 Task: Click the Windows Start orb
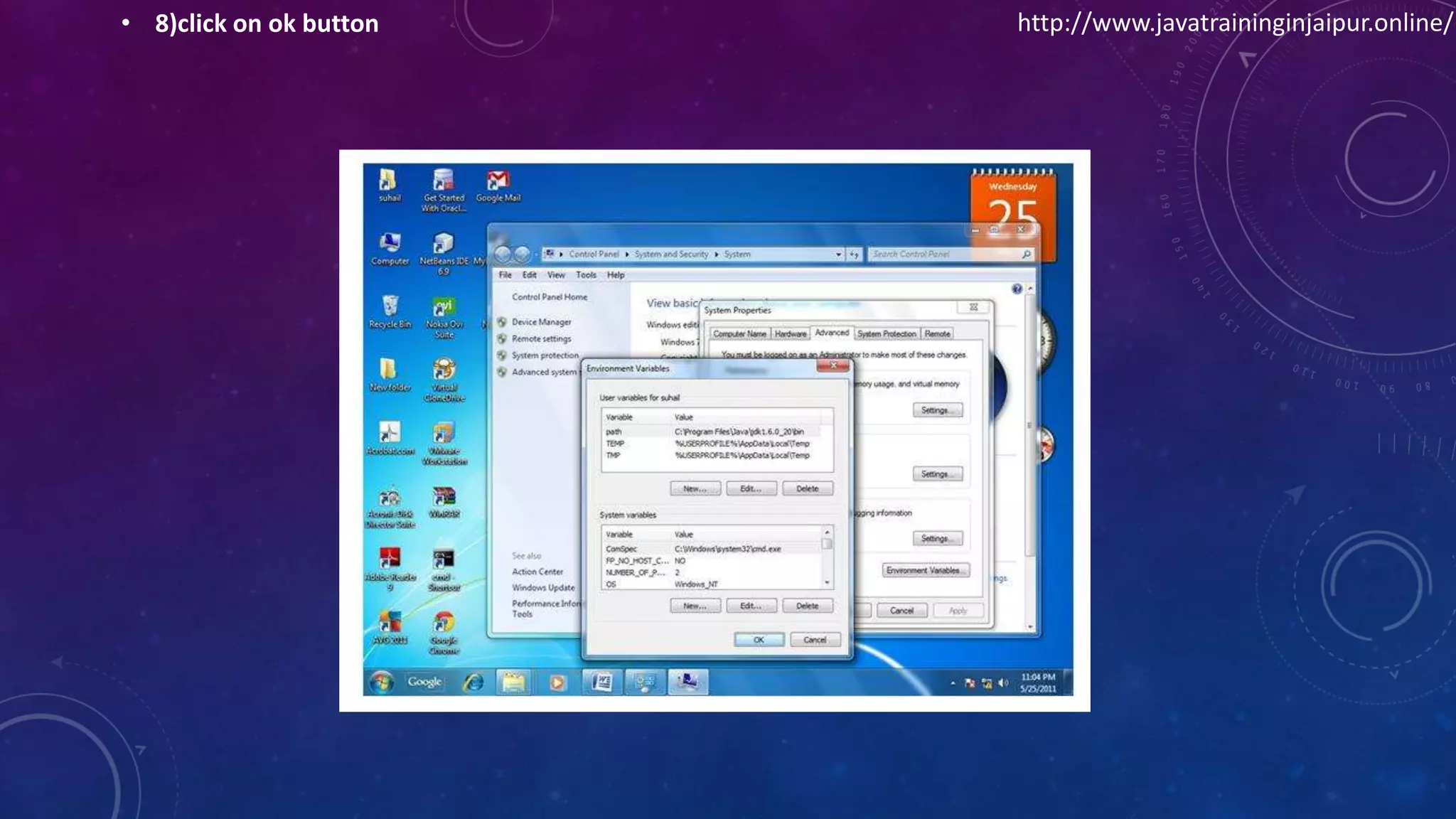tap(382, 682)
